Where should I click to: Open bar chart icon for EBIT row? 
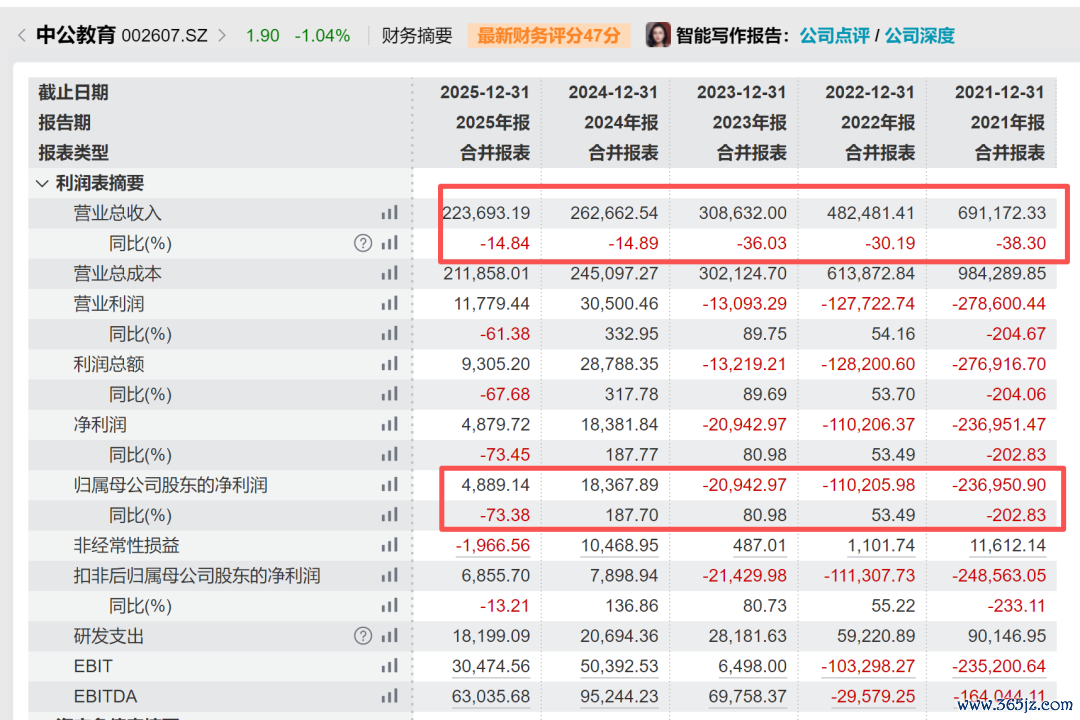point(390,666)
